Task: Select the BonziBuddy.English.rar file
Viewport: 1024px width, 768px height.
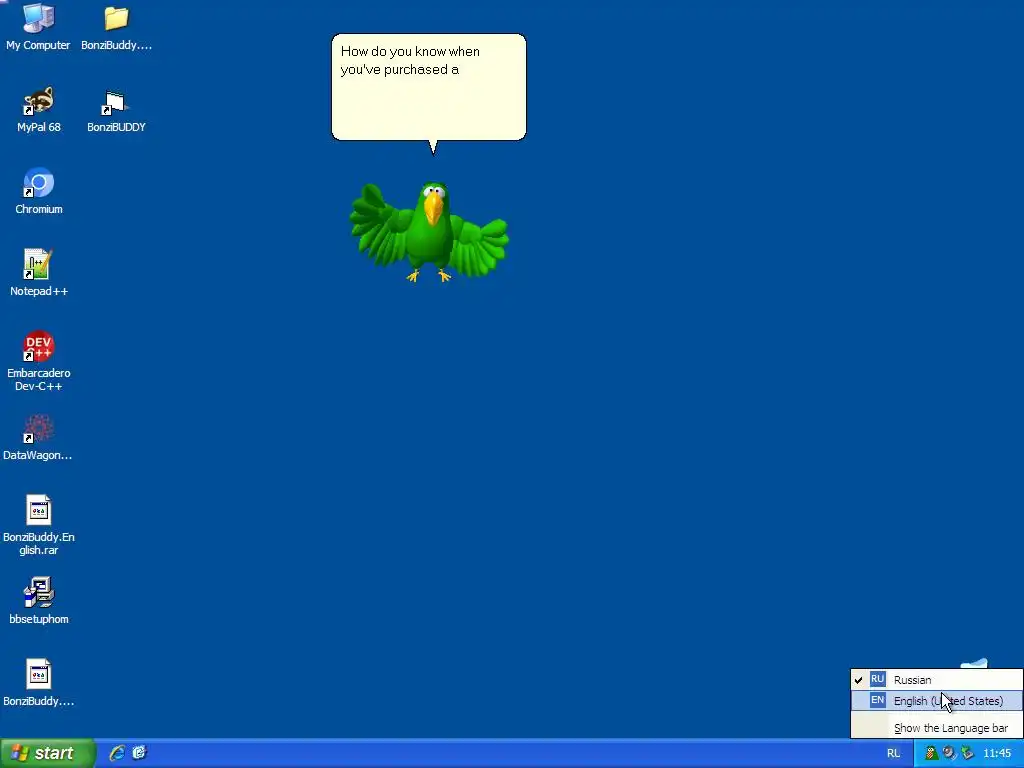Action: pos(39,525)
